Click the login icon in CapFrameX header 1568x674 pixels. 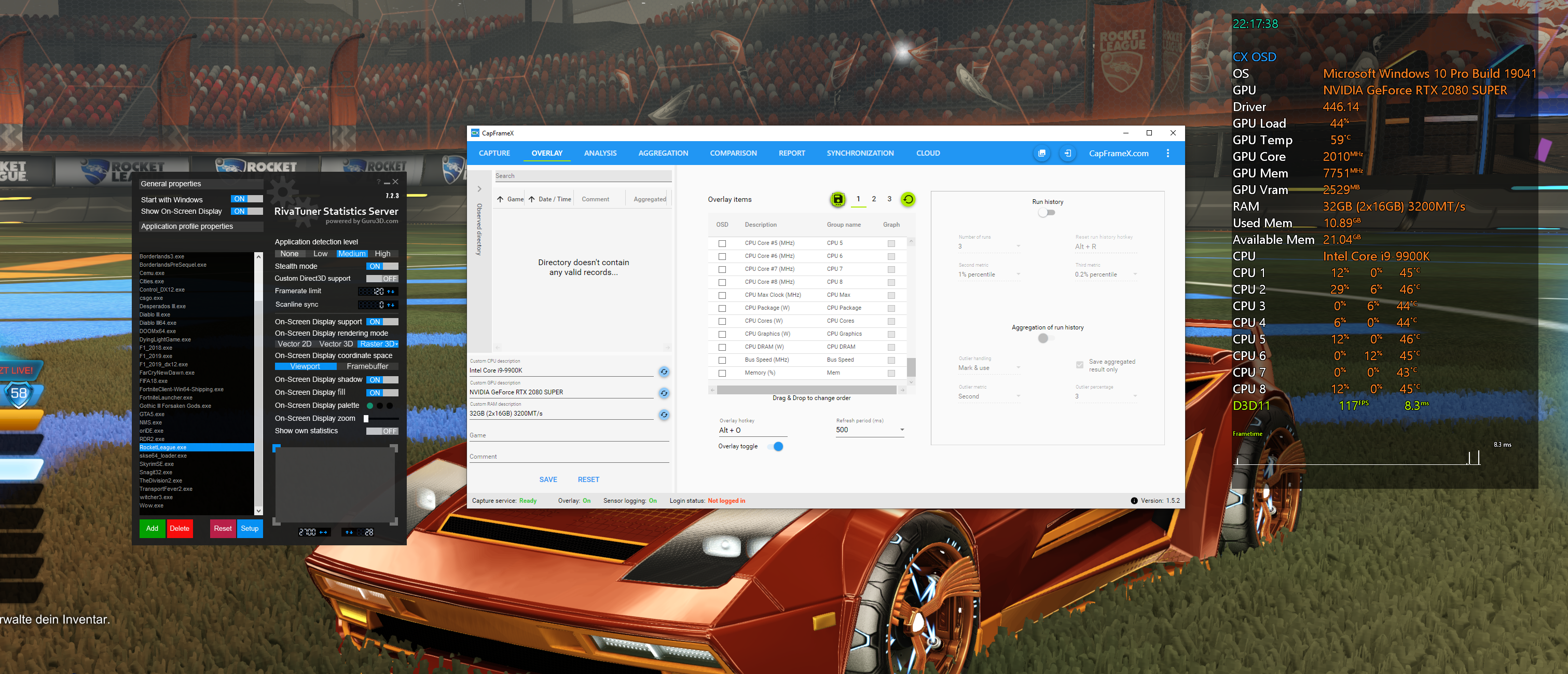coord(1068,154)
